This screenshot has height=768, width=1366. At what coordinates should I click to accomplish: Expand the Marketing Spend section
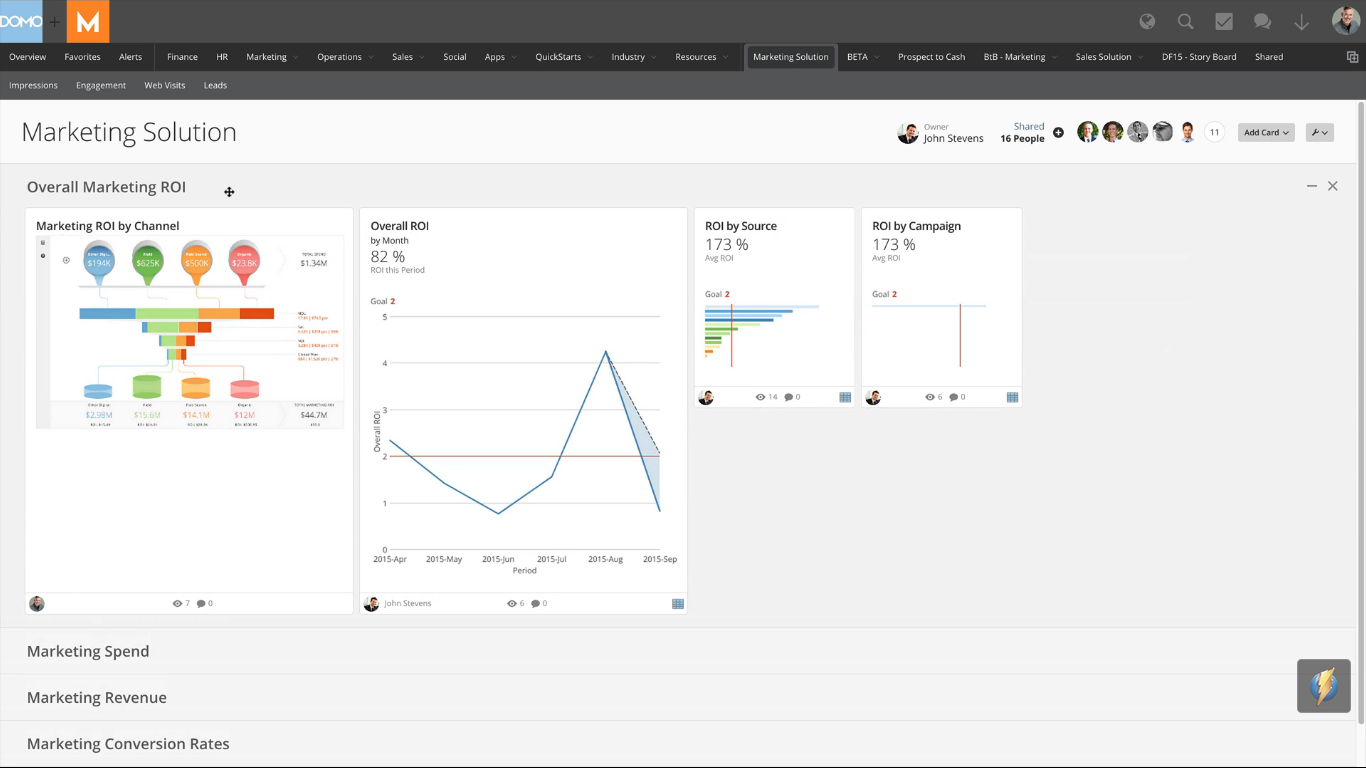point(88,651)
